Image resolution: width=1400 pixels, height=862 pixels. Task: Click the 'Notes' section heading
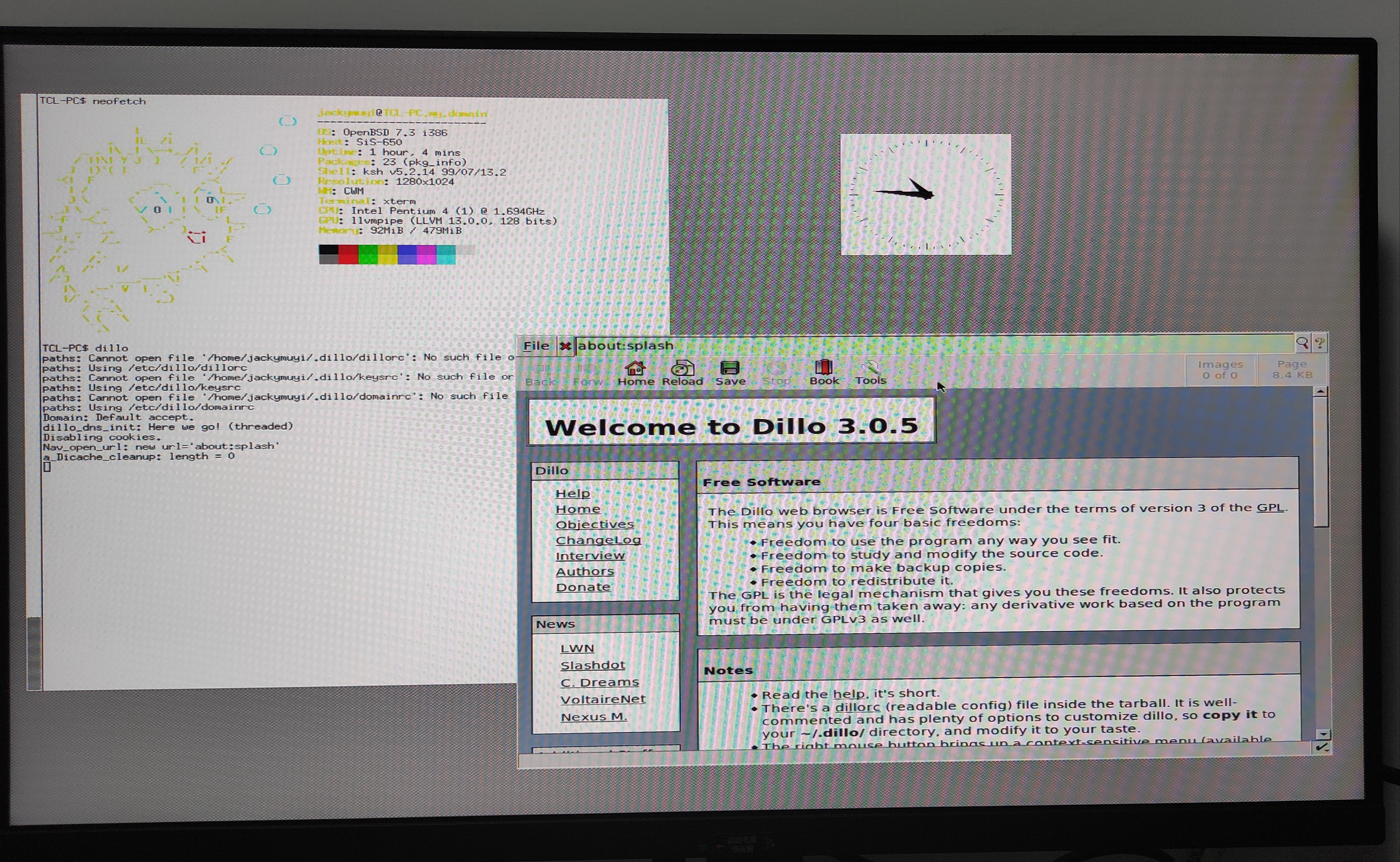click(728, 670)
